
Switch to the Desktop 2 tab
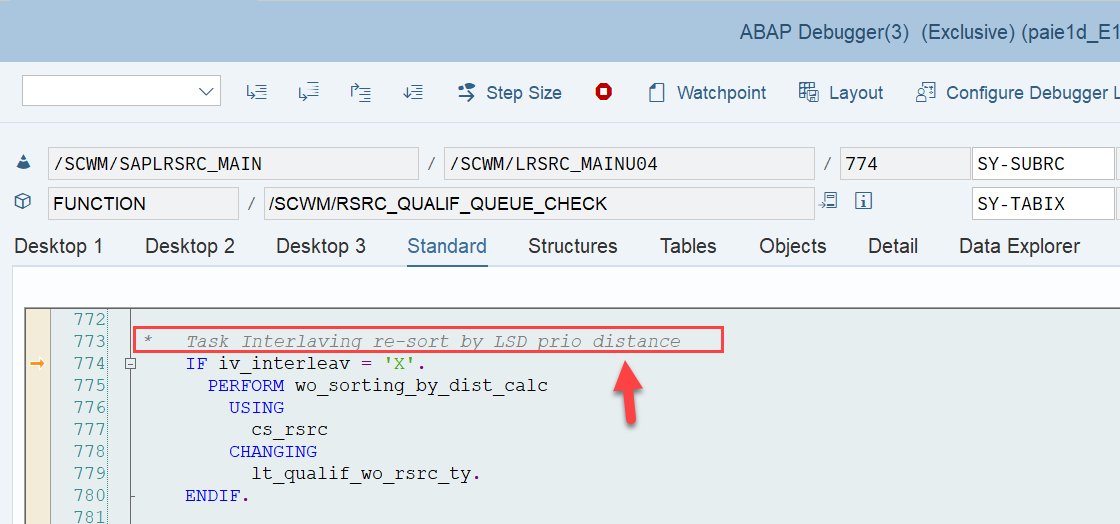coord(189,246)
